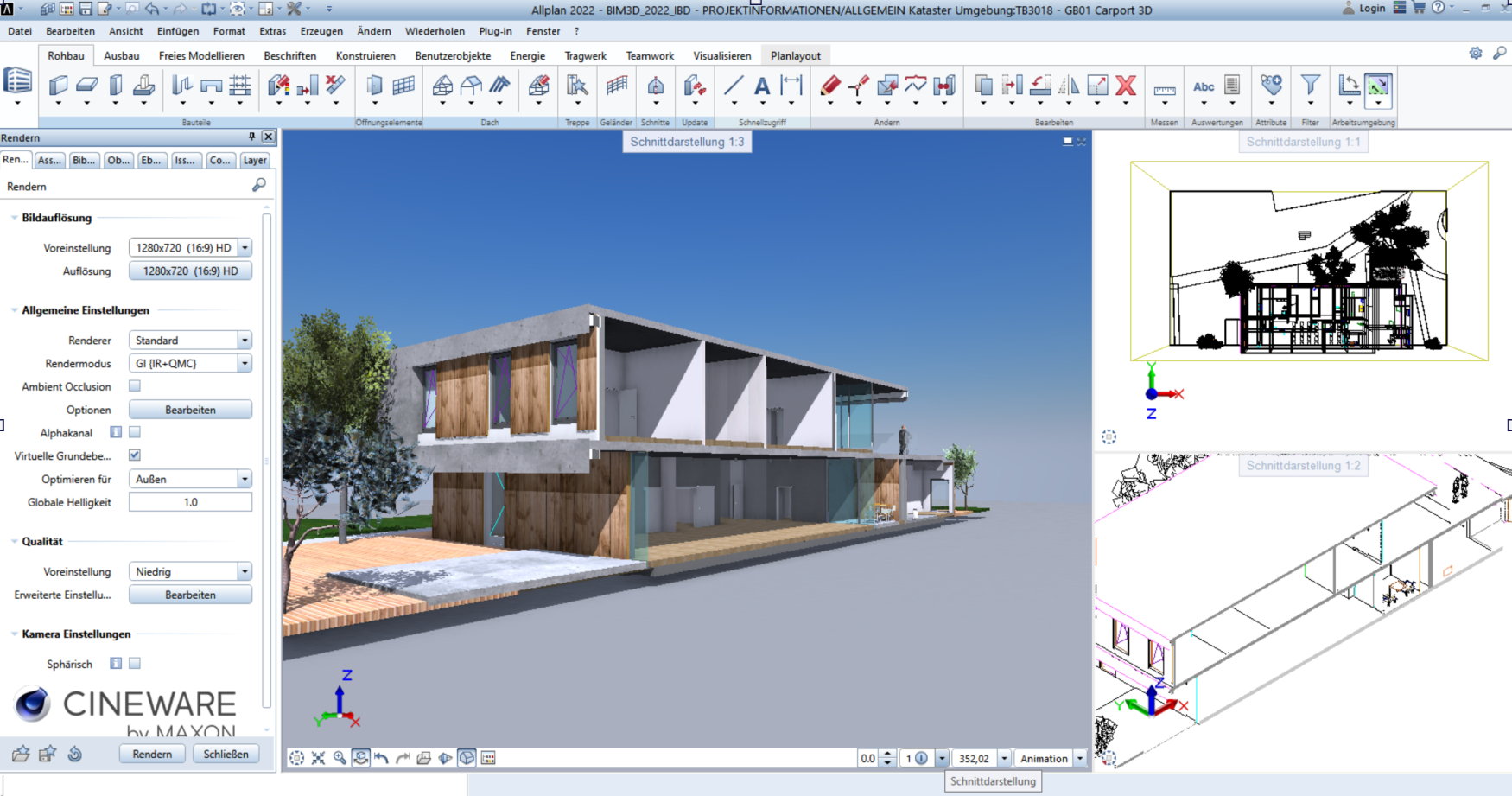Viewport: 1512px width, 796px height.
Task: Collapse the Bildauflösung section
Action: pyautogui.click(x=15, y=218)
